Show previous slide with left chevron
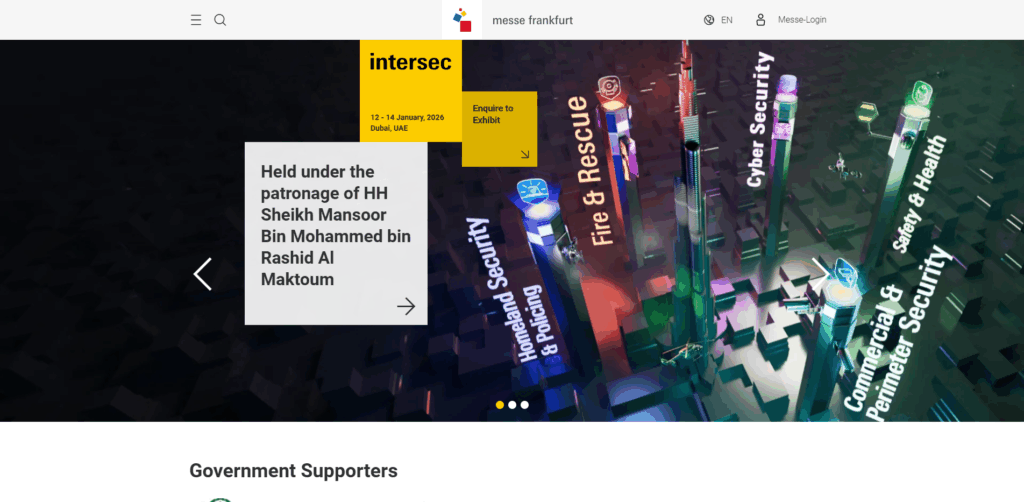Image resolution: width=1024 pixels, height=502 pixels. (x=202, y=274)
